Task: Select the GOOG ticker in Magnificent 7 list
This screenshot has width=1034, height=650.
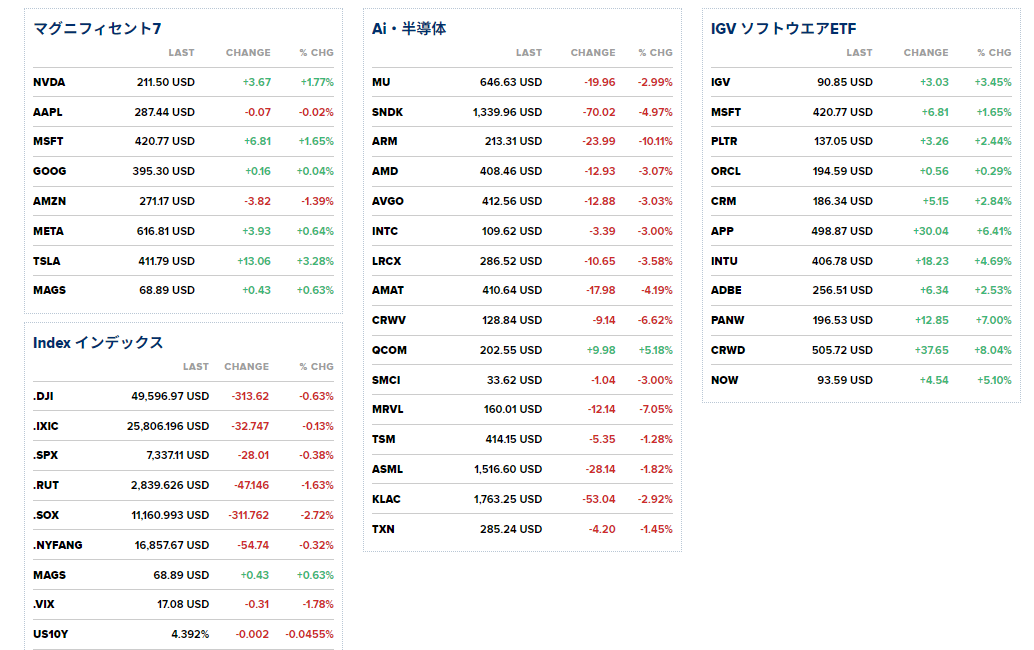Action: point(49,171)
